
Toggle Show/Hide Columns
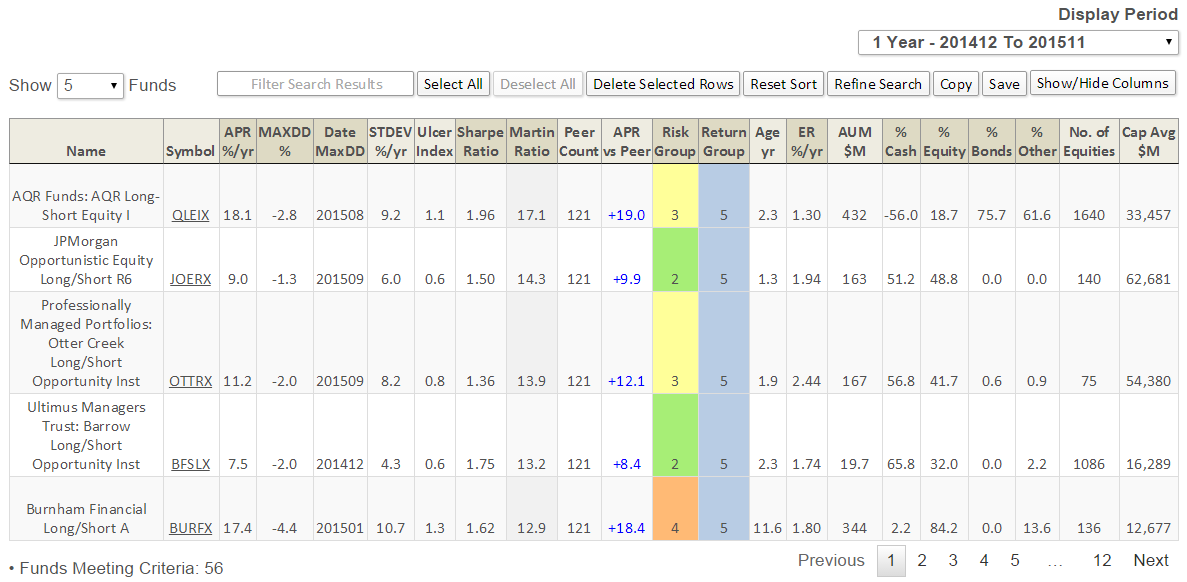click(x=1102, y=83)
